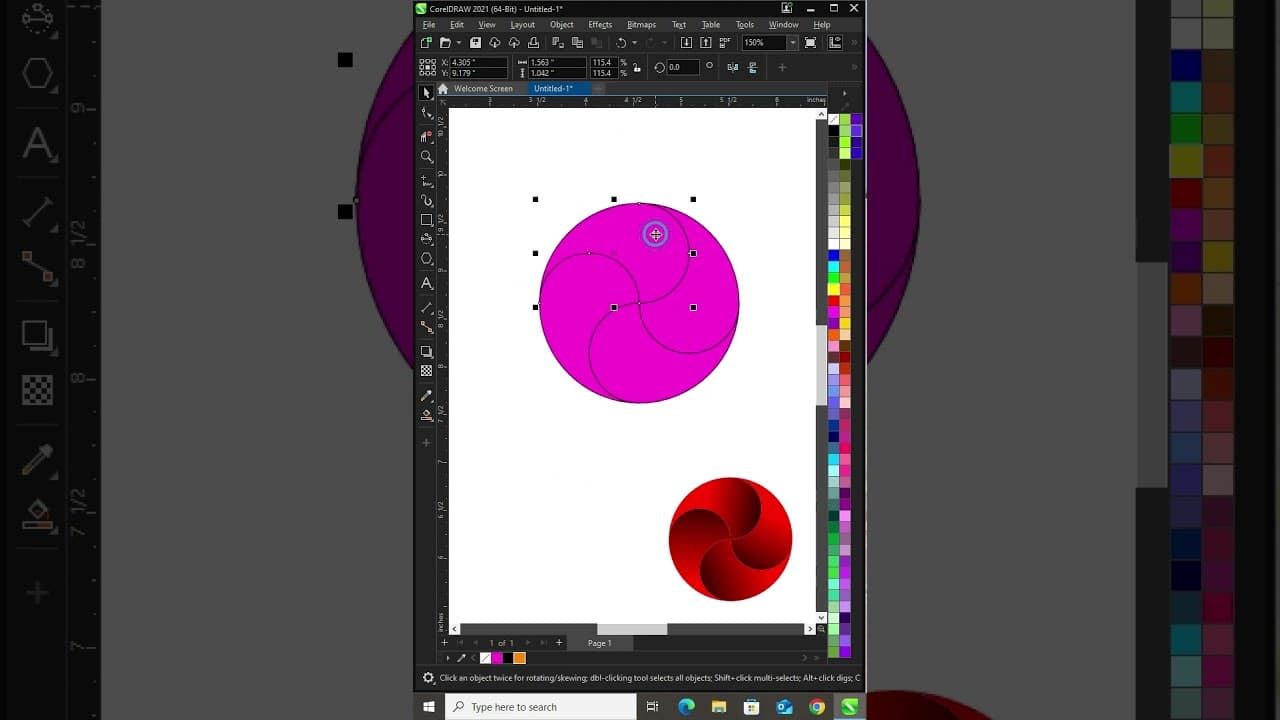Expand the Undo history dropdown arrow
The width and height of the screenshot is (1280, 720).
635,43
